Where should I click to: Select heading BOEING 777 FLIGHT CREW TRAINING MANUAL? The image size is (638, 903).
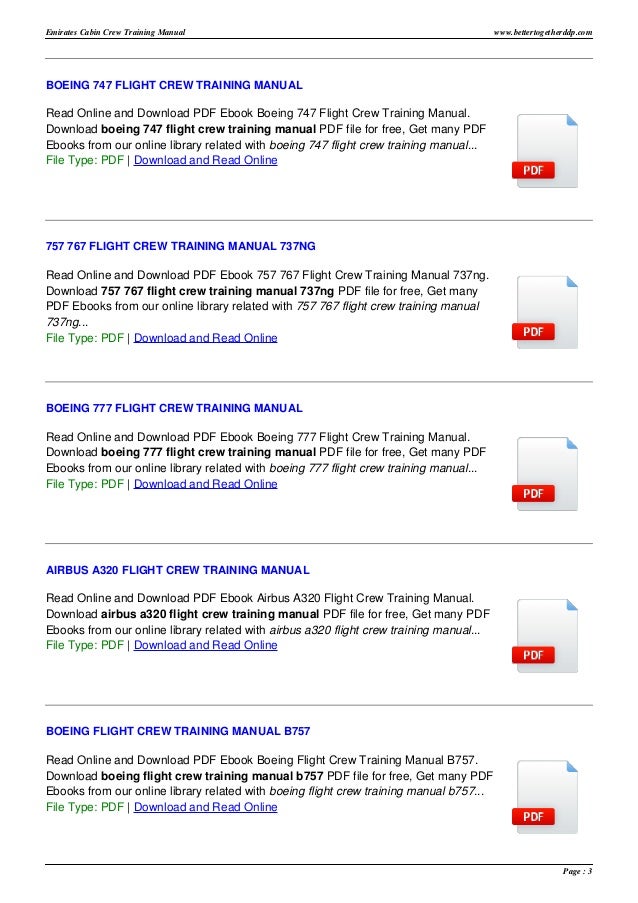[174, 408]
